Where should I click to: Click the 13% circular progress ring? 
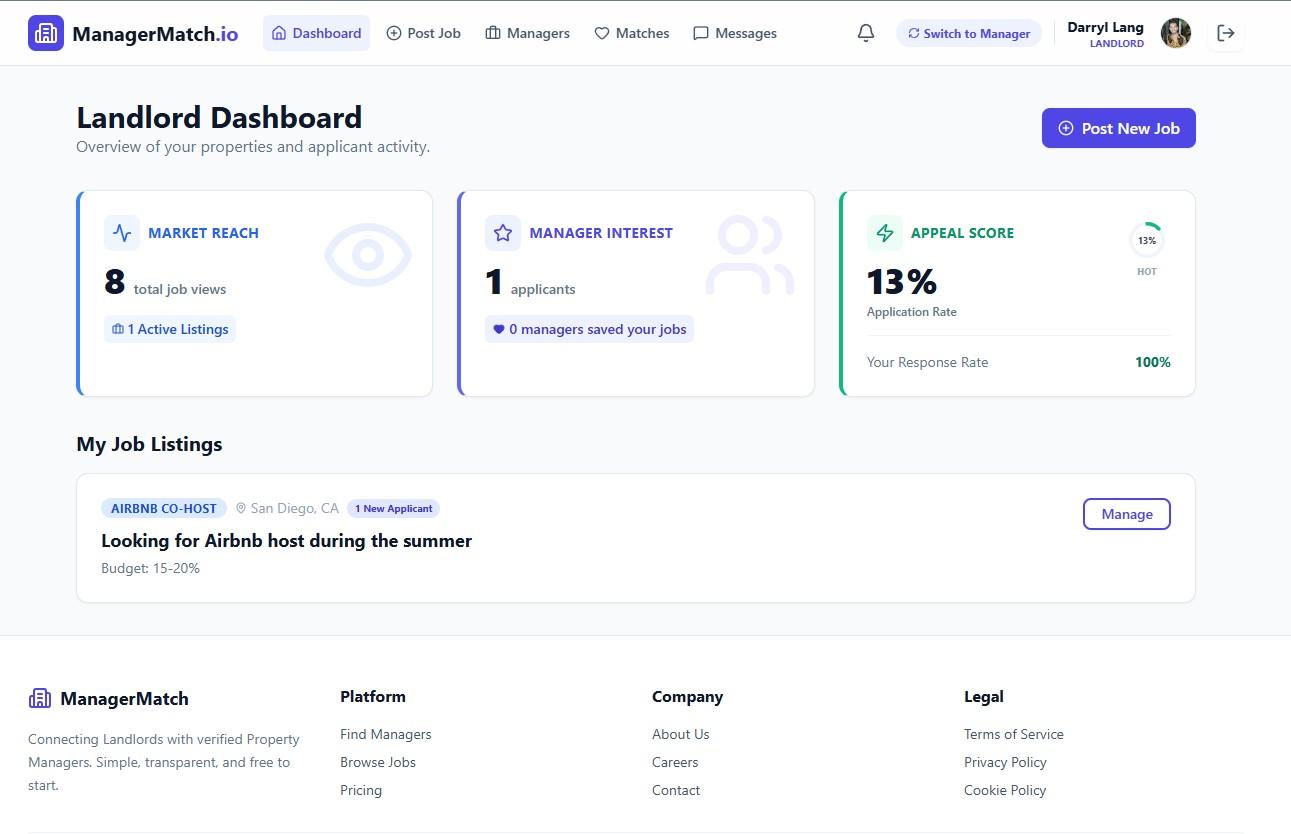[x=1146, y=240]
